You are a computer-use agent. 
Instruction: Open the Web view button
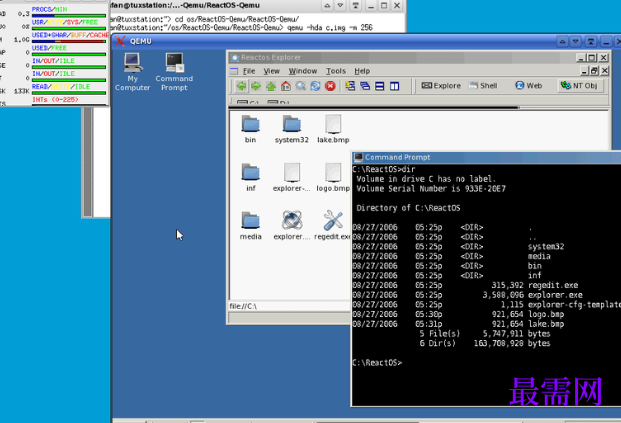click(528, 86)
